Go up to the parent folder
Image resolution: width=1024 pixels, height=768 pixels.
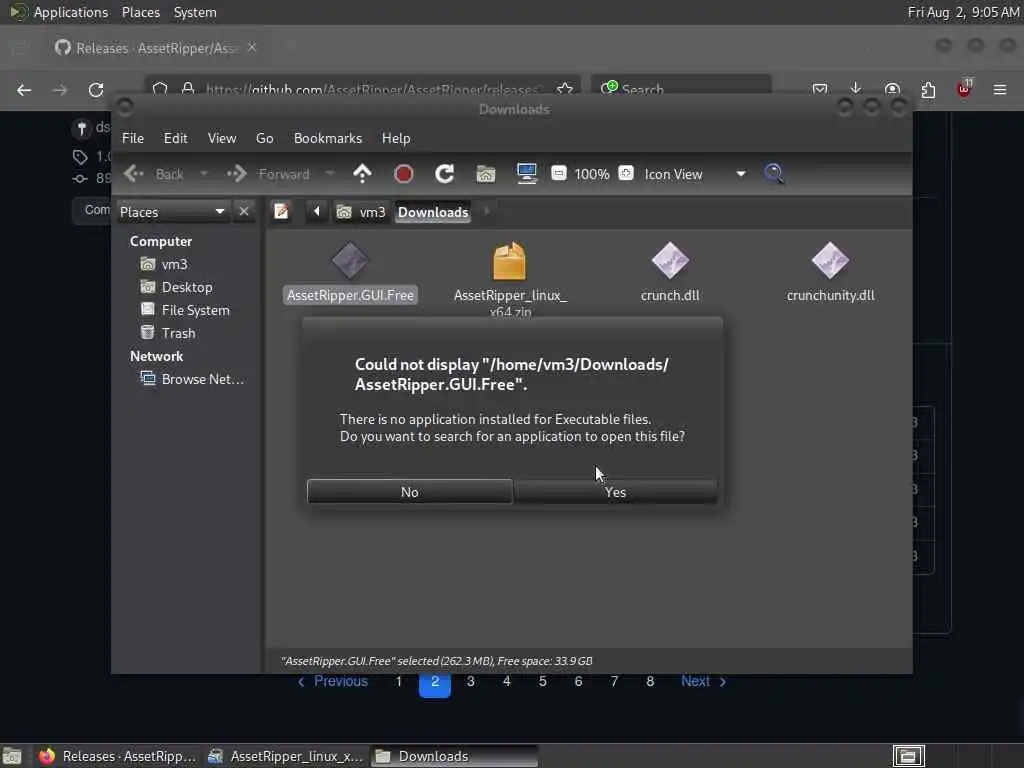coord(362,174)
